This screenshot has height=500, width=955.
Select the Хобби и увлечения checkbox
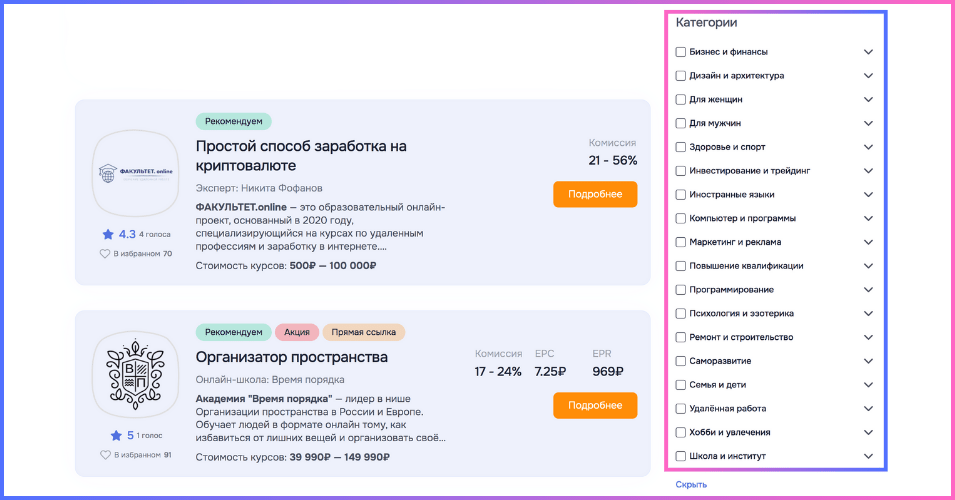681,432
